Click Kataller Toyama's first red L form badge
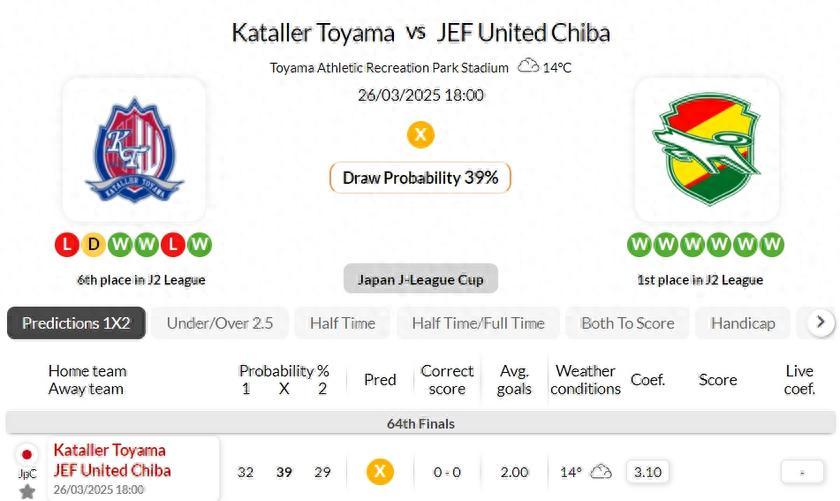Viewport: 840px width, 501px height. point(67,244)
